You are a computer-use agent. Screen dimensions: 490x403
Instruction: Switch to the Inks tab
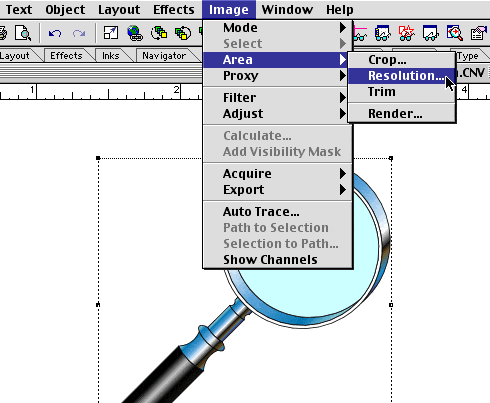pyautogui.click(x=111, y=56)
